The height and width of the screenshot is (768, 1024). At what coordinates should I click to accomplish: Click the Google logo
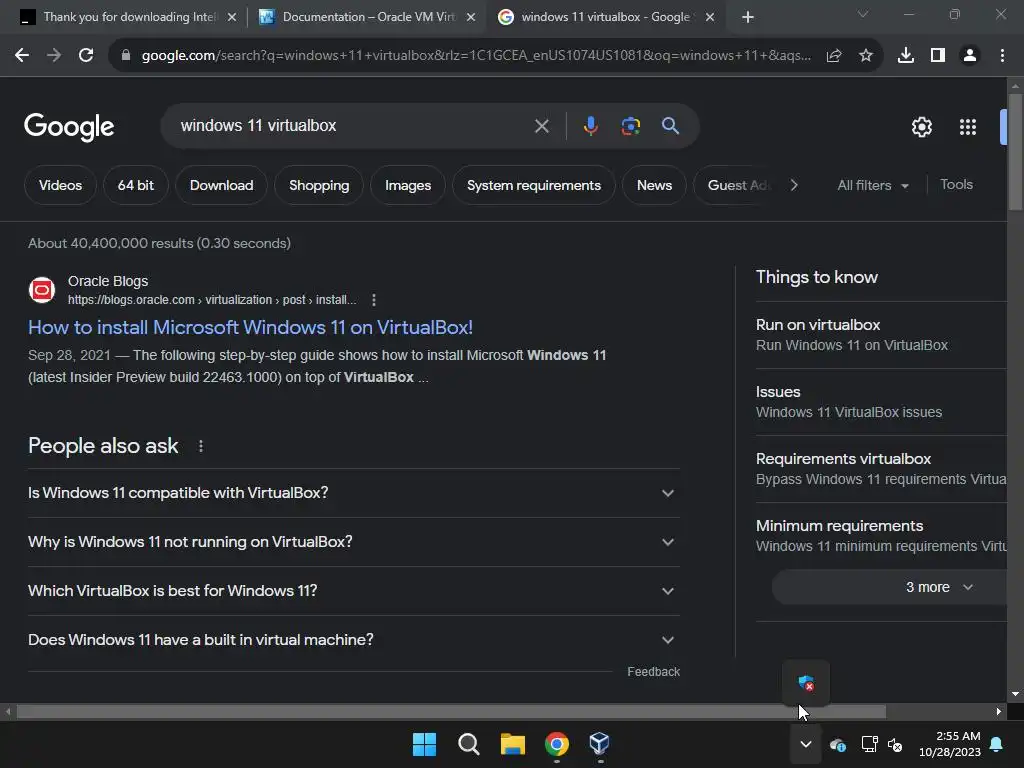click(69, 127)
